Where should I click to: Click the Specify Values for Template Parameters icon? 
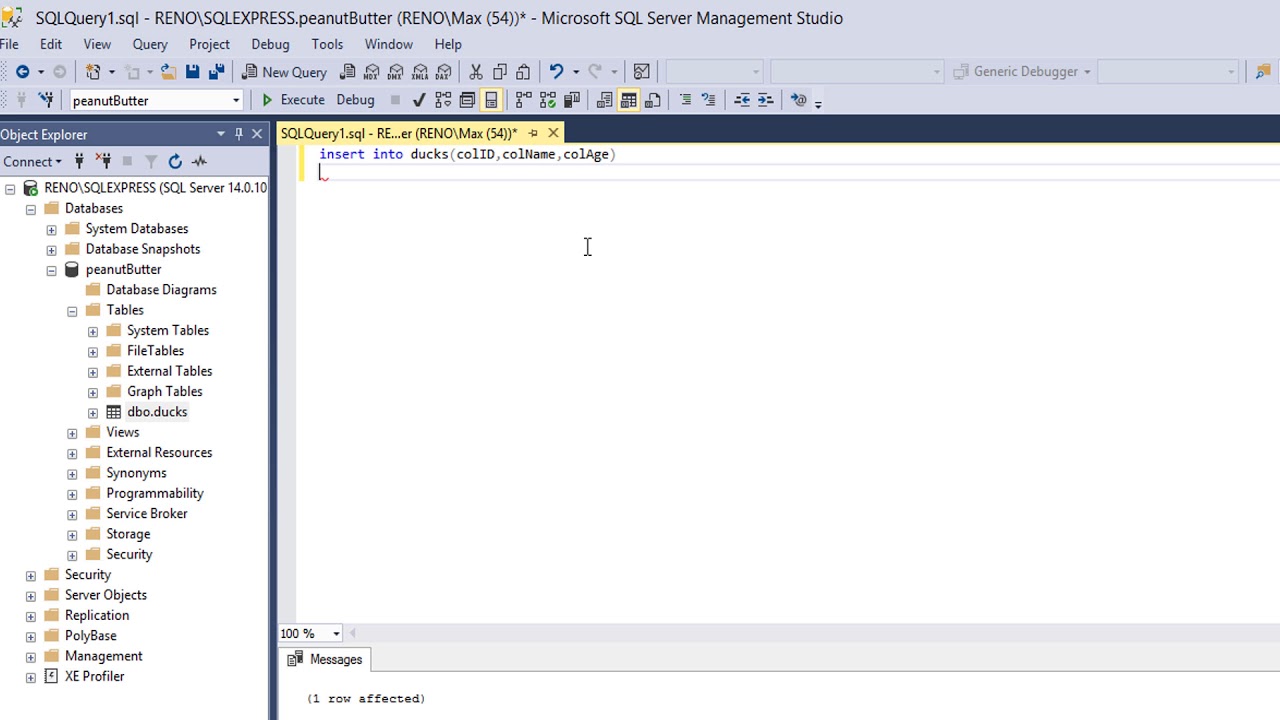coord(798,100)
